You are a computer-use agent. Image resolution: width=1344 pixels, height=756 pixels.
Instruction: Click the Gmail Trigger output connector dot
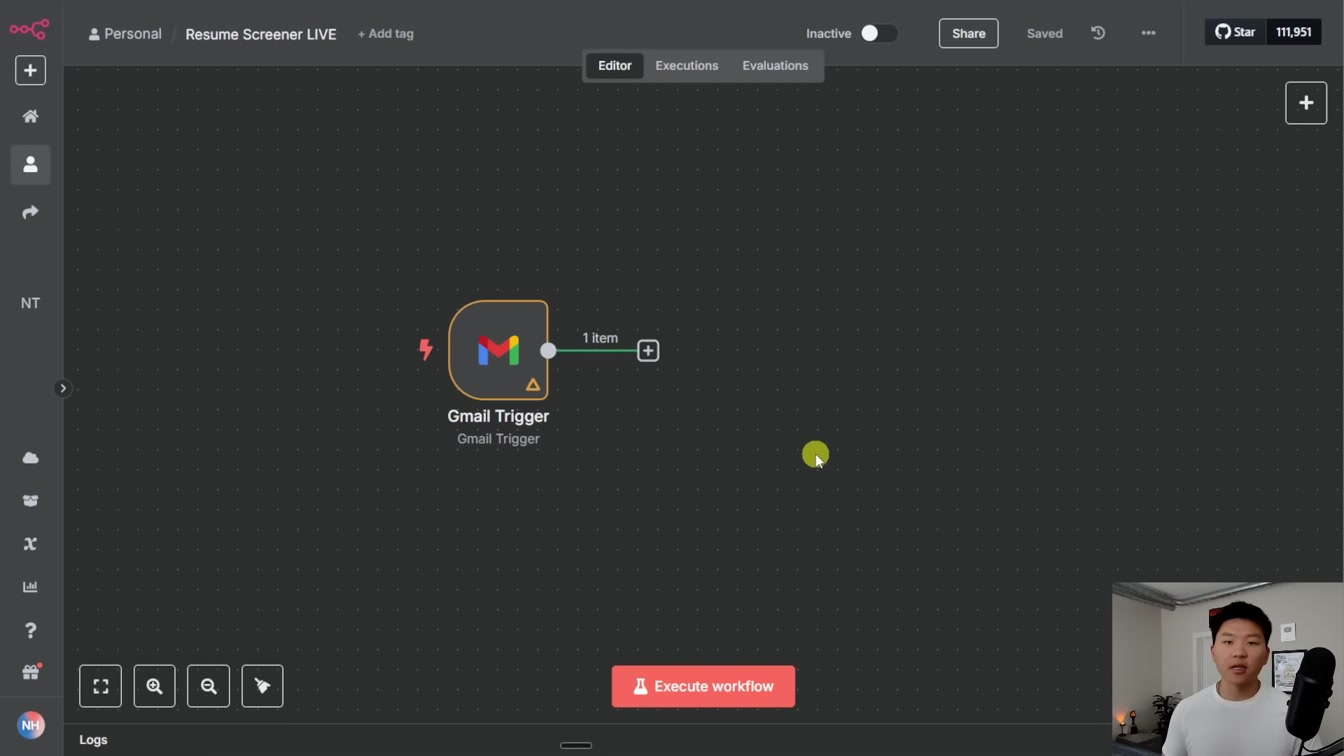(548, 350)
